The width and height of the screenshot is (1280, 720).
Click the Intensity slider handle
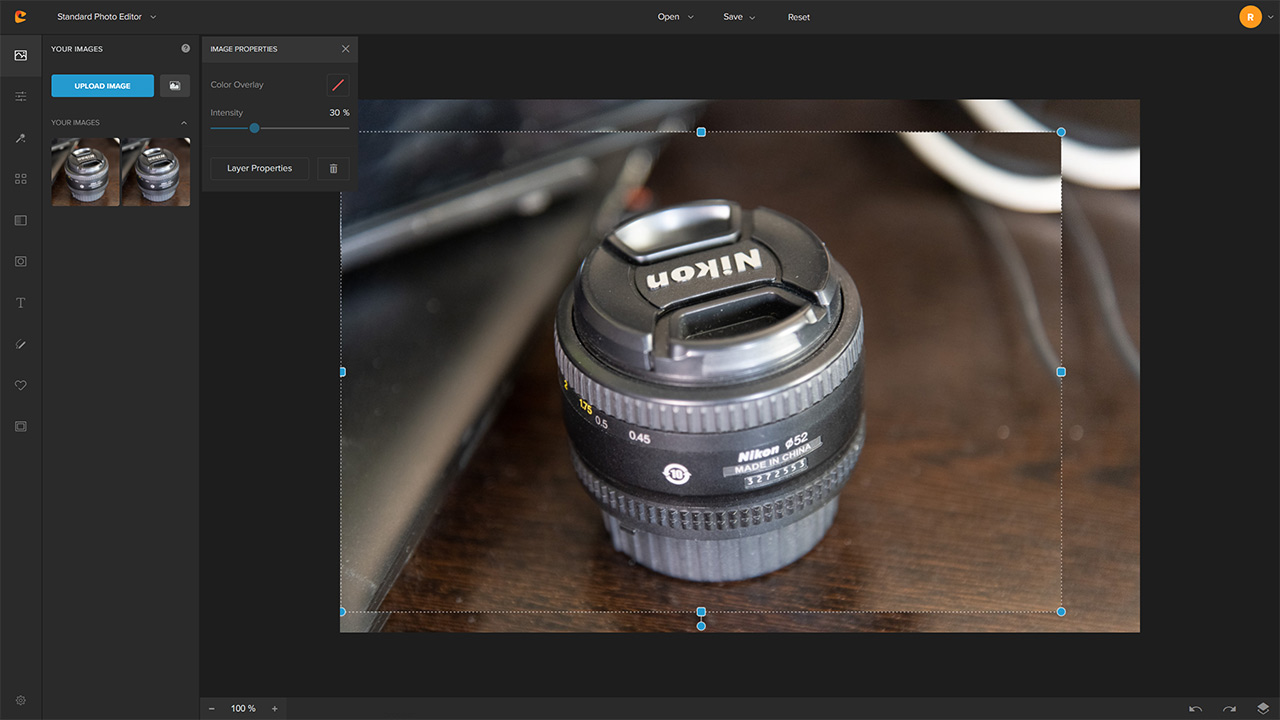(255, 128)
